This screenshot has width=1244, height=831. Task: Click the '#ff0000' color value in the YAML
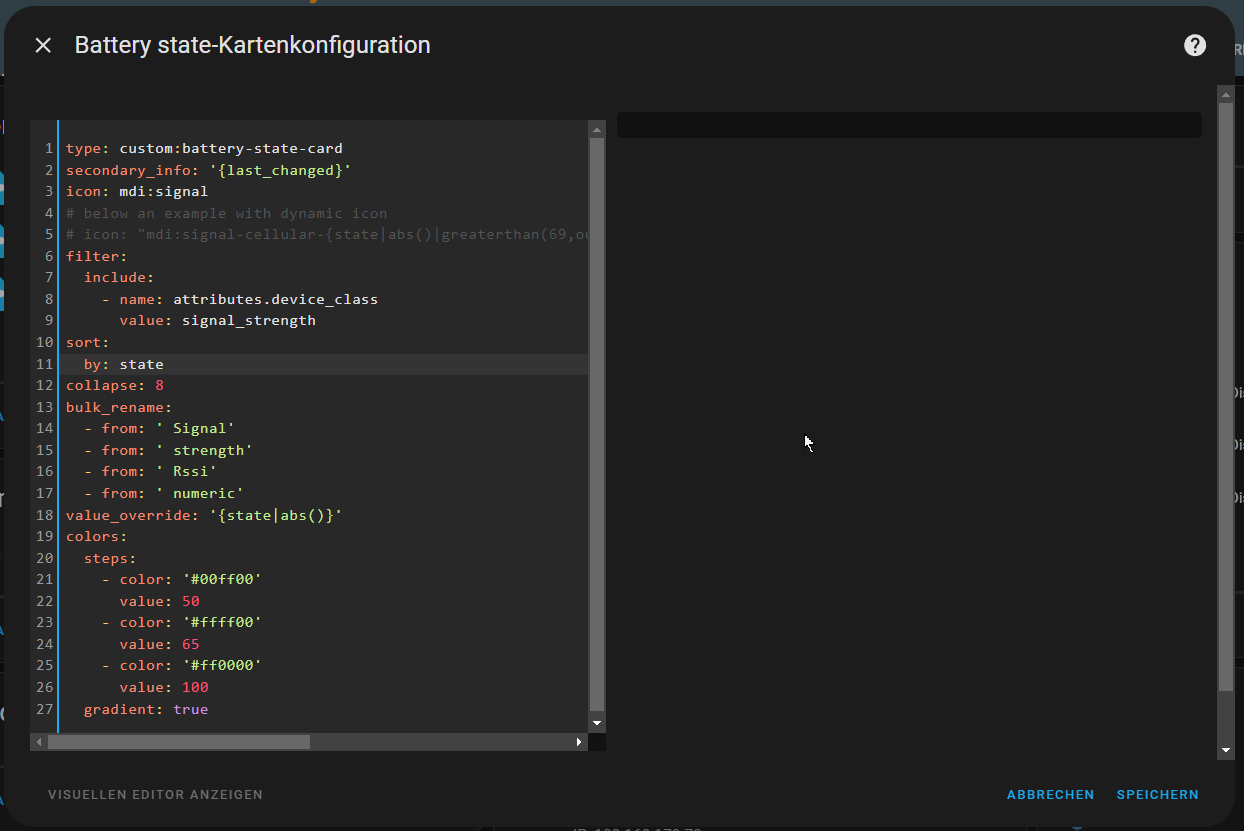tap(221, 665)
